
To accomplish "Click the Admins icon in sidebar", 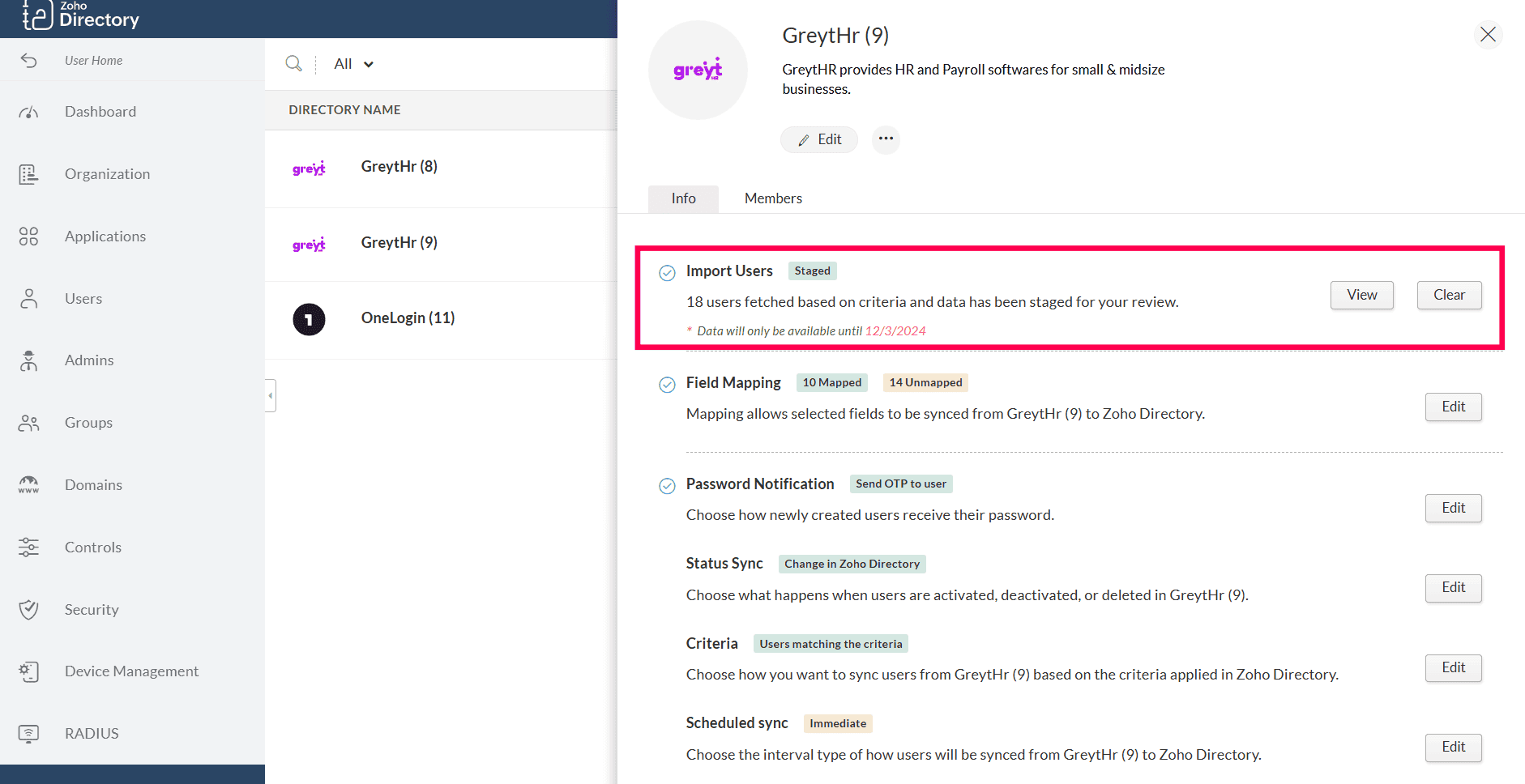I will [29, 360].
